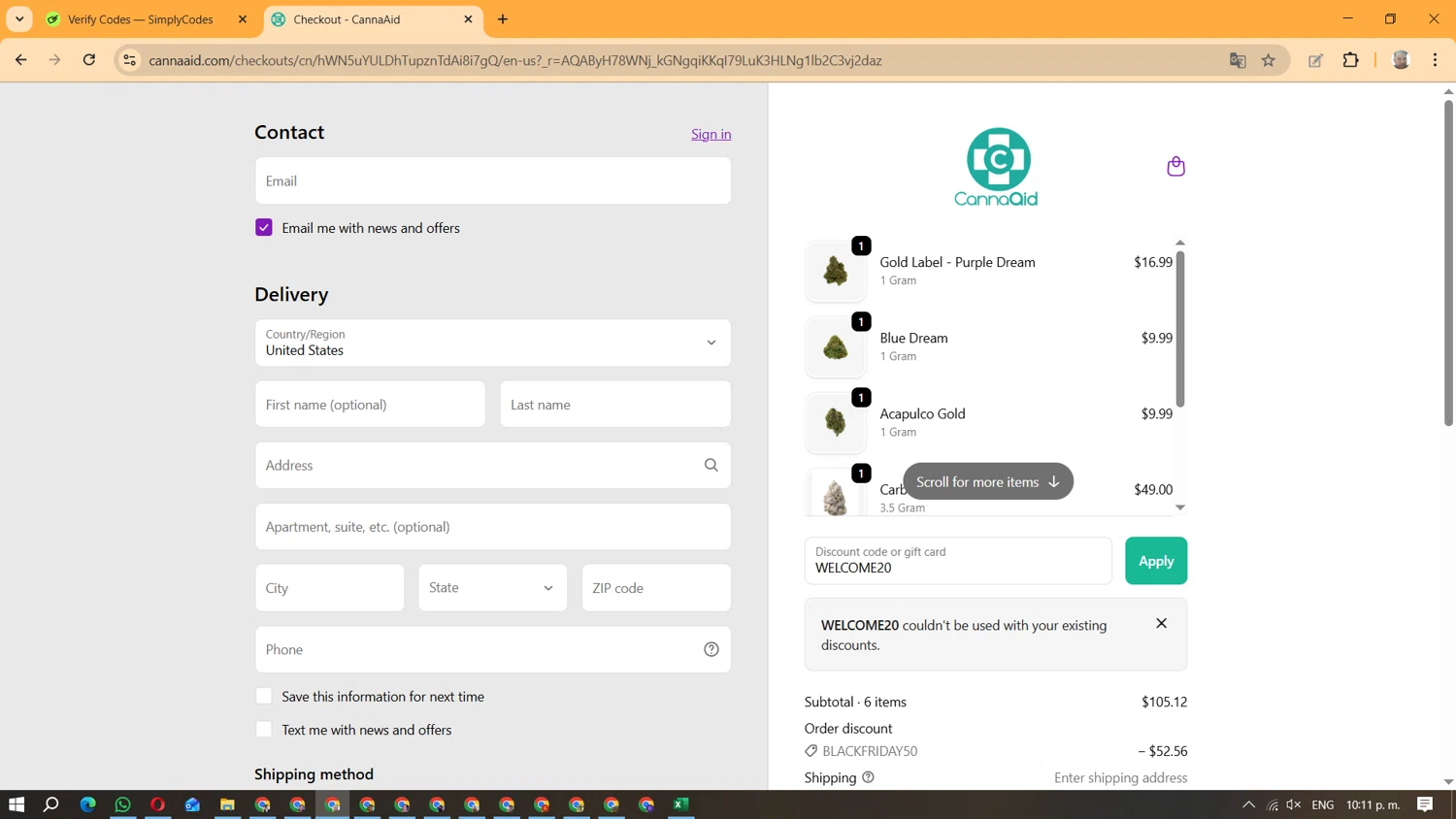Open the browser extensions puzzle icon
The image size is (1456, 819).
pyautogui.click(x=1350, y=60)
